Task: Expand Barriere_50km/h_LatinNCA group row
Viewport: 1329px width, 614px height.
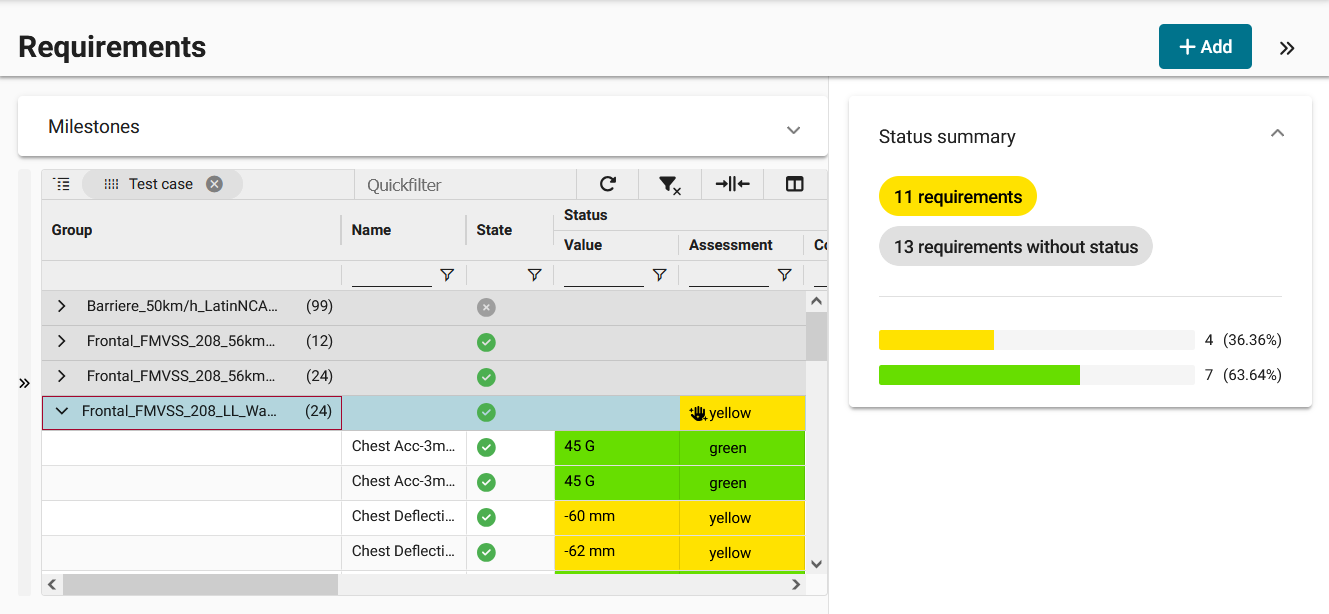Action: pyautogui.click(x=62, y=306)
